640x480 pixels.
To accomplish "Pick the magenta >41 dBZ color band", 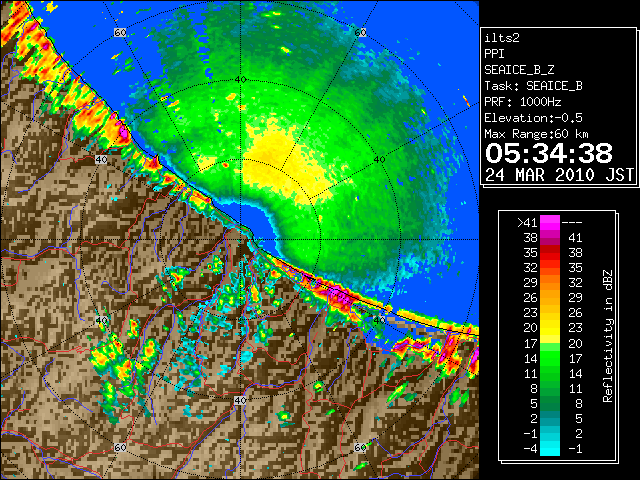I will click(550, 222).
